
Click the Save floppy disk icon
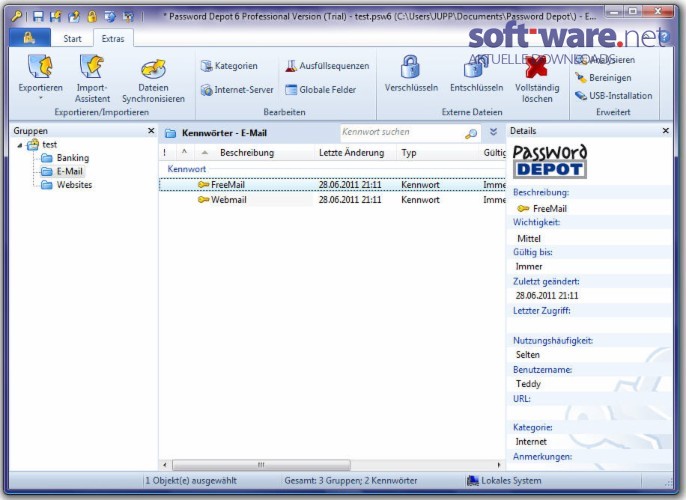pyautogui.click(x=38, y=17)
